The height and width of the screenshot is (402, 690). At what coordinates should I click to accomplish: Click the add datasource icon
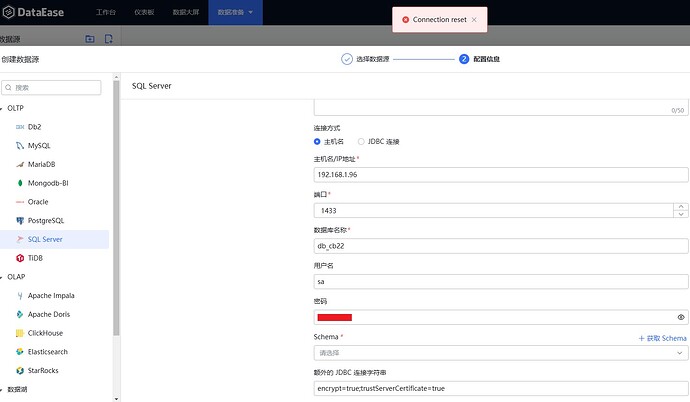(109, 39)
